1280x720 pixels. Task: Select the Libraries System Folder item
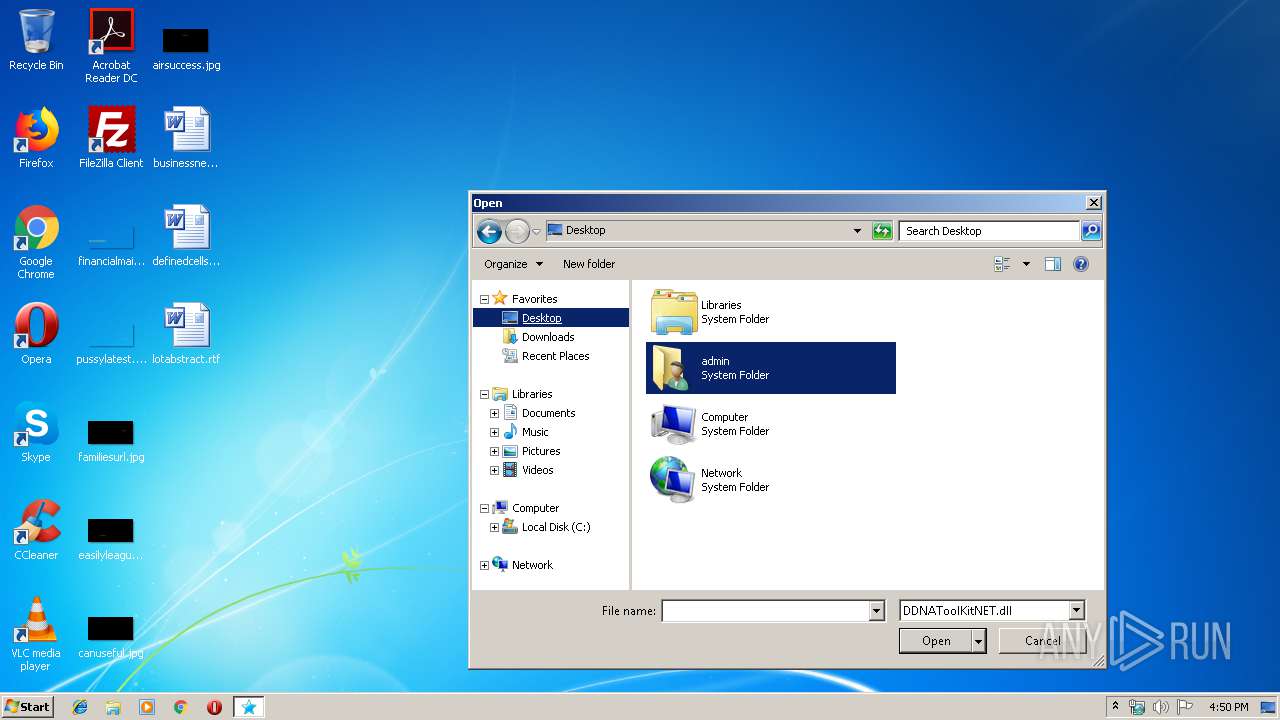pyautogui.click(x=771, y=312)
